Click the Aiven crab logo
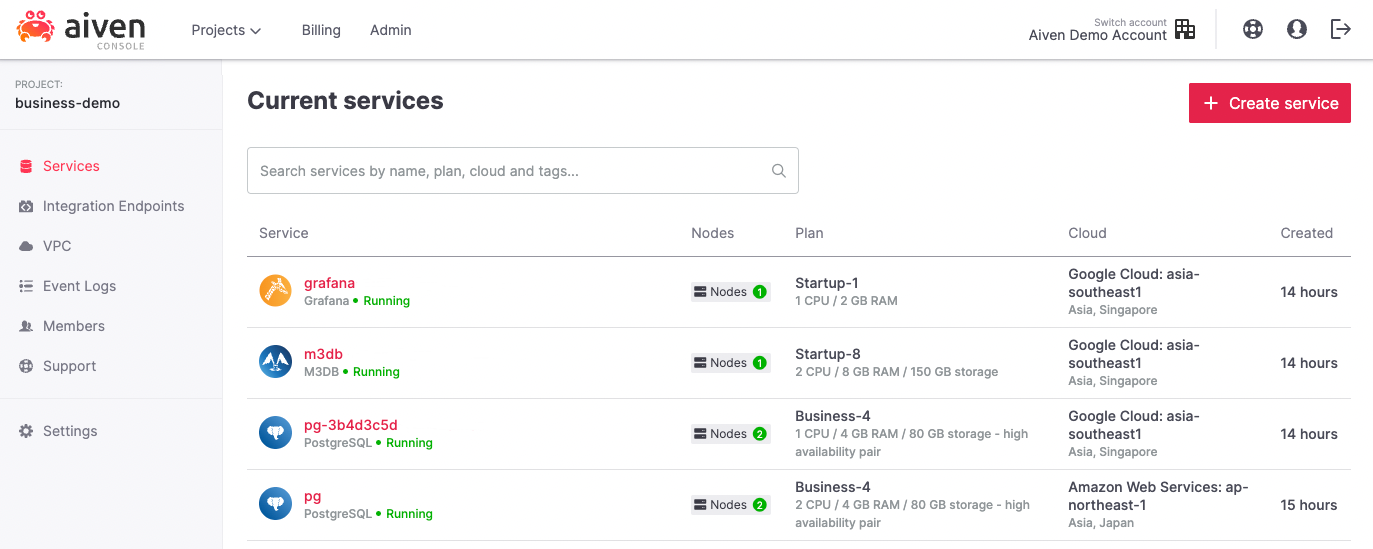This screenshot has width=1373, height=549. tap(36, 27)
